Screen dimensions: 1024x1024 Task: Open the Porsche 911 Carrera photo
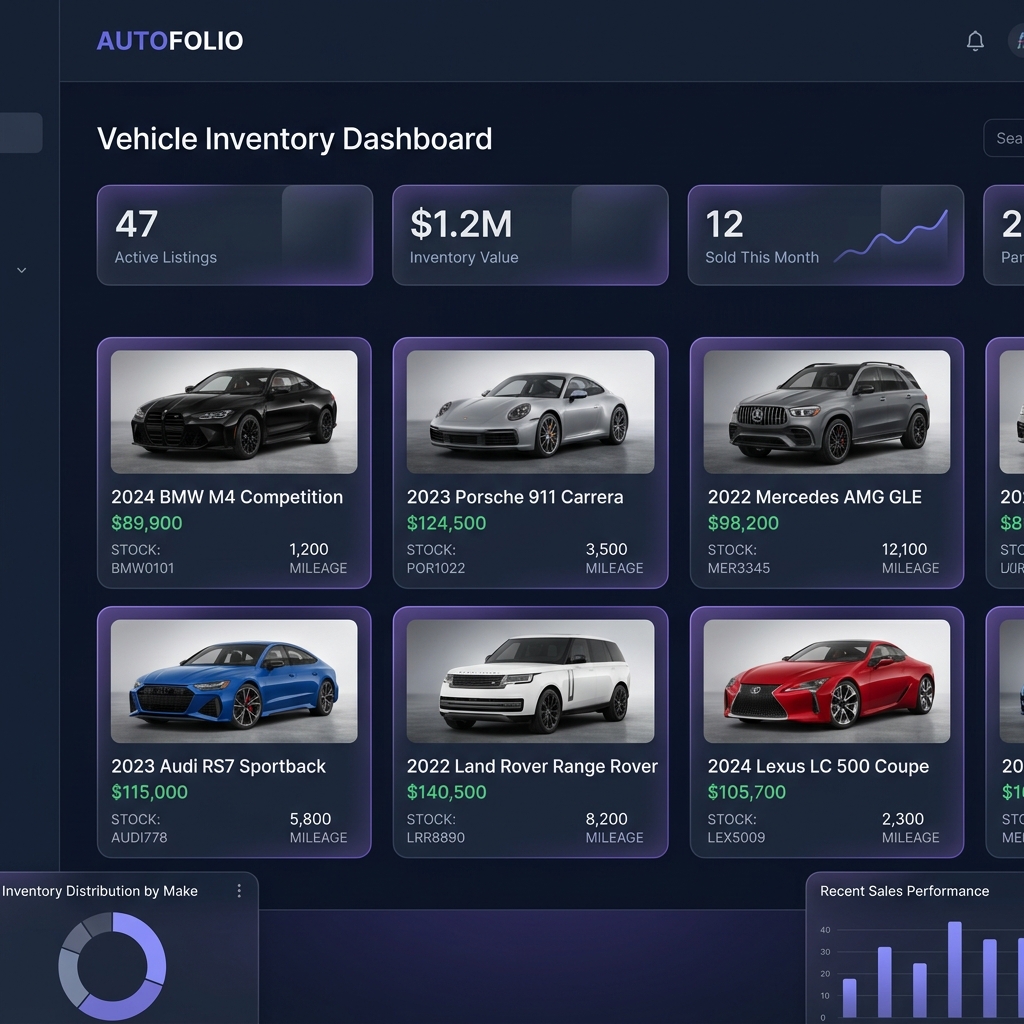coord(530,411)
